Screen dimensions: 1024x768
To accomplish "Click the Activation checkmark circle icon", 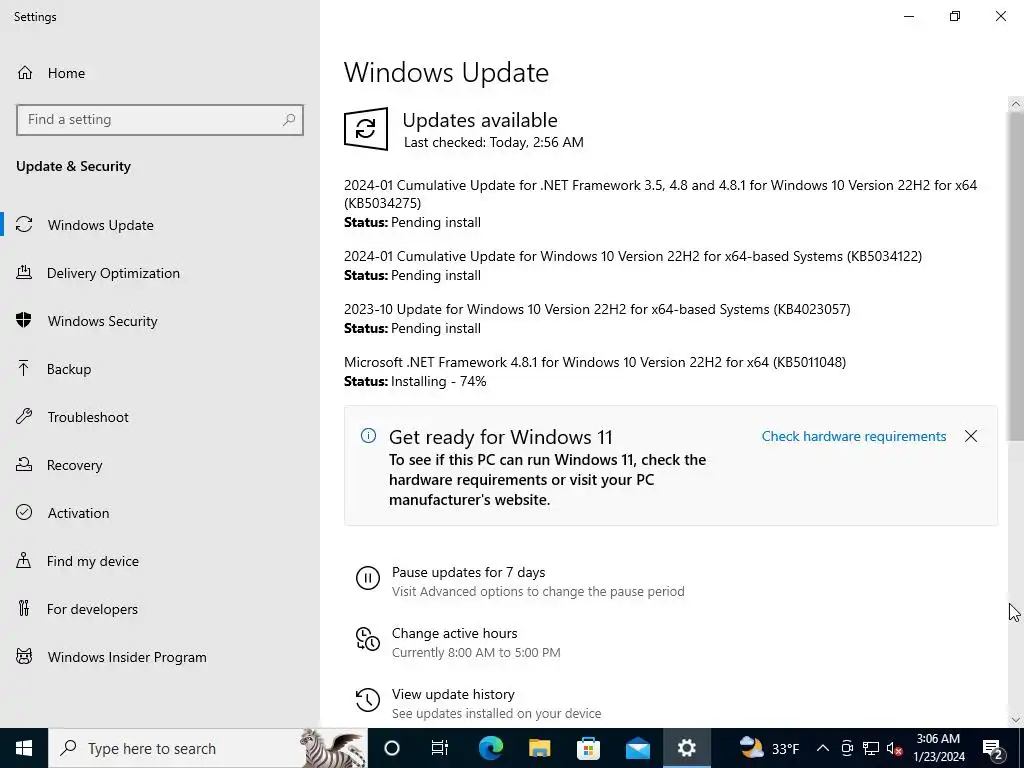I will point(24,513).
